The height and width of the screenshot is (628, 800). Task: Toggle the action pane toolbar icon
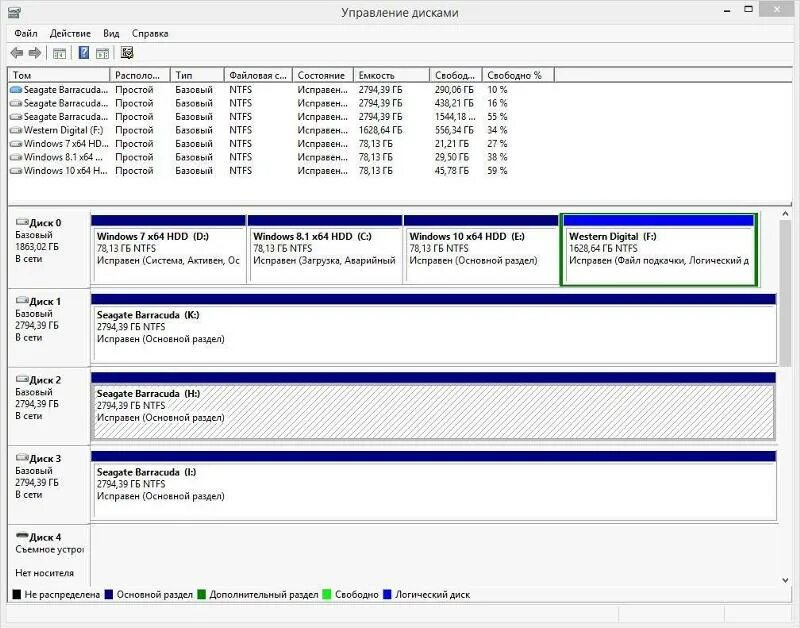tap(103, 53)
